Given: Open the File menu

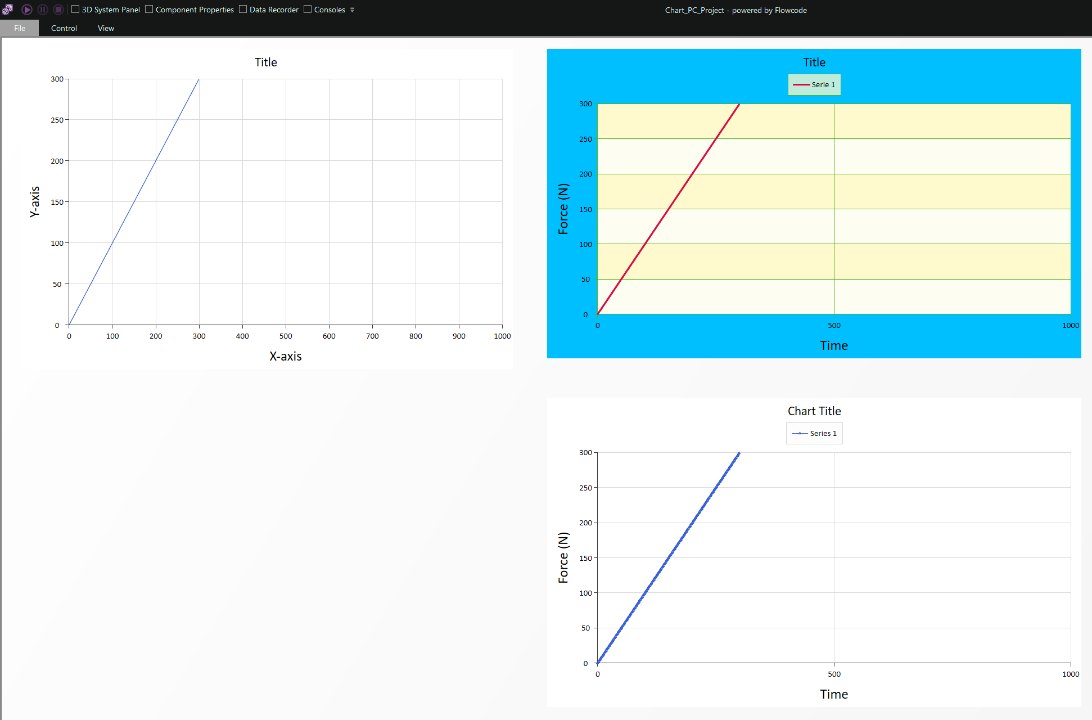Looking at the screenshot, I should (x=20, y=28).
